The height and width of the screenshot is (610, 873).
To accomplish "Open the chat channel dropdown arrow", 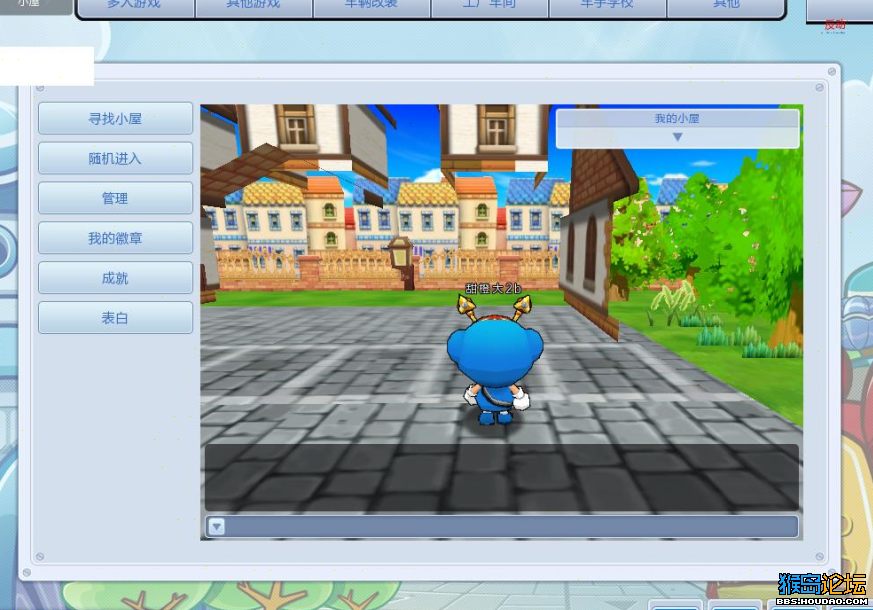I will pyautogui.click(x=217, y=527).
